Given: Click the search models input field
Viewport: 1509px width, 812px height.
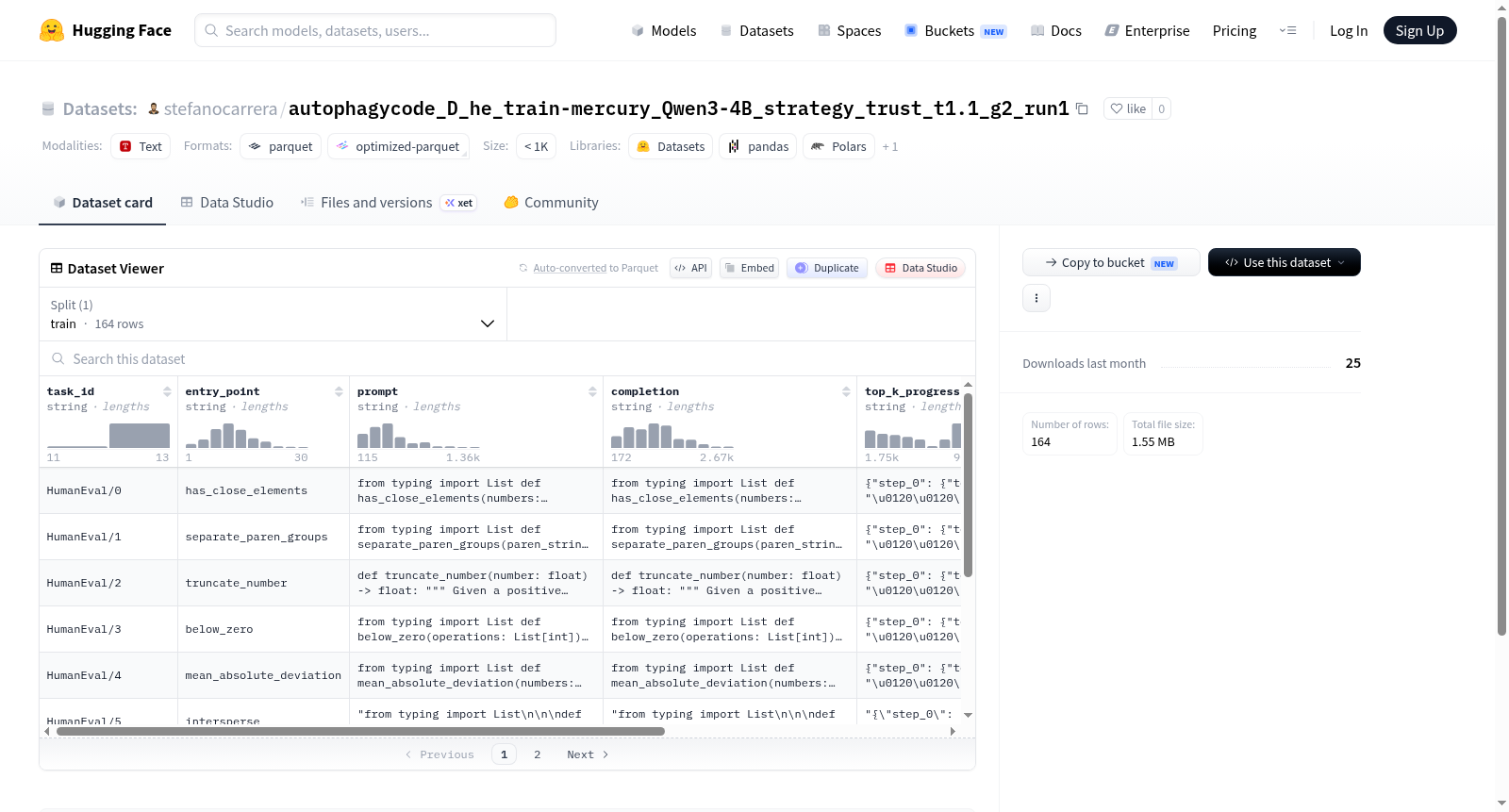Looking at the screenshot, I should point(374,30).
